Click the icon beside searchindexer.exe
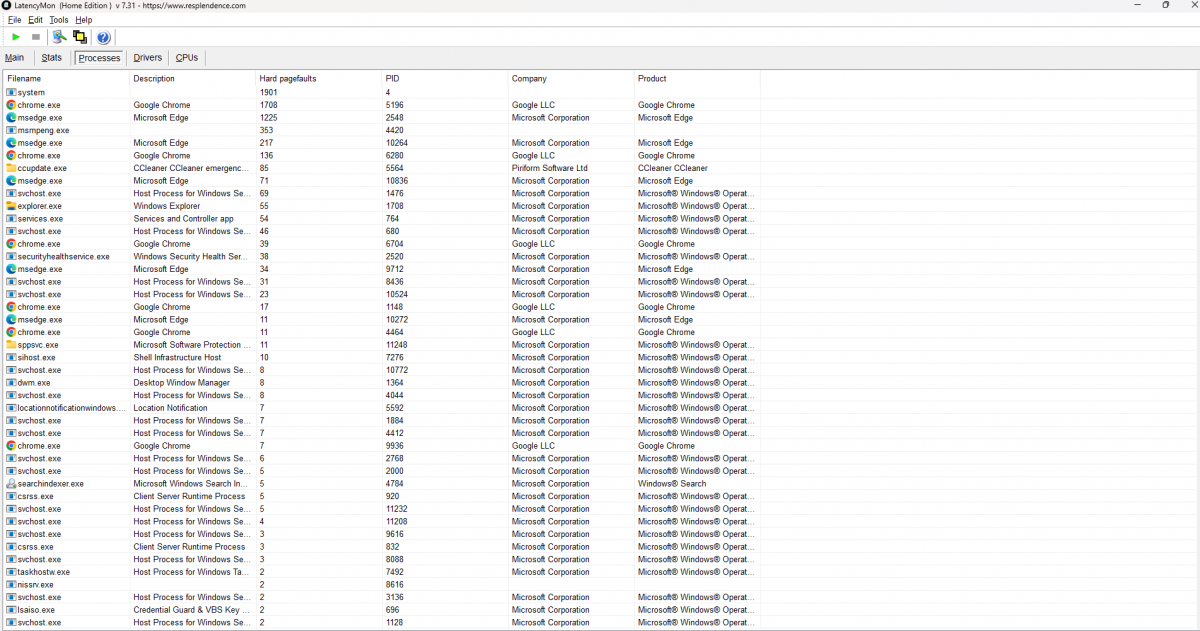 click(x=11, y=483)
